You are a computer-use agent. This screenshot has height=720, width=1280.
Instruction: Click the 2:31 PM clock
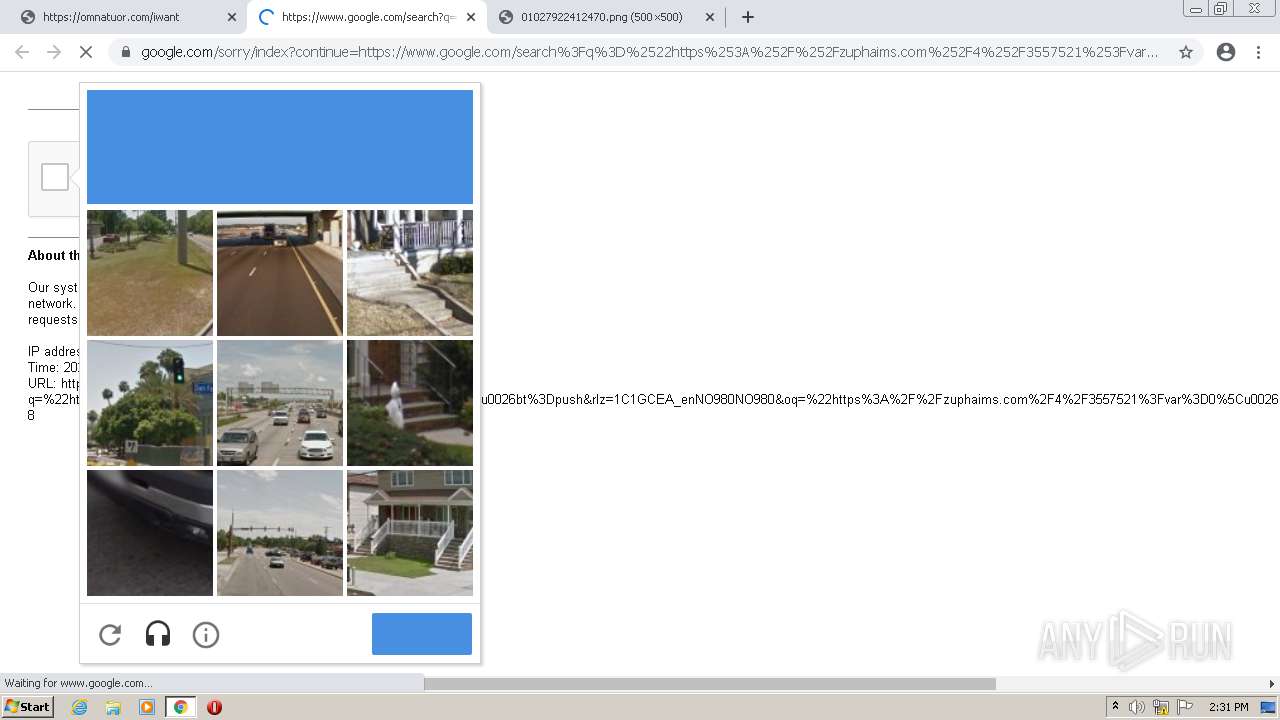pos(1229,707)
